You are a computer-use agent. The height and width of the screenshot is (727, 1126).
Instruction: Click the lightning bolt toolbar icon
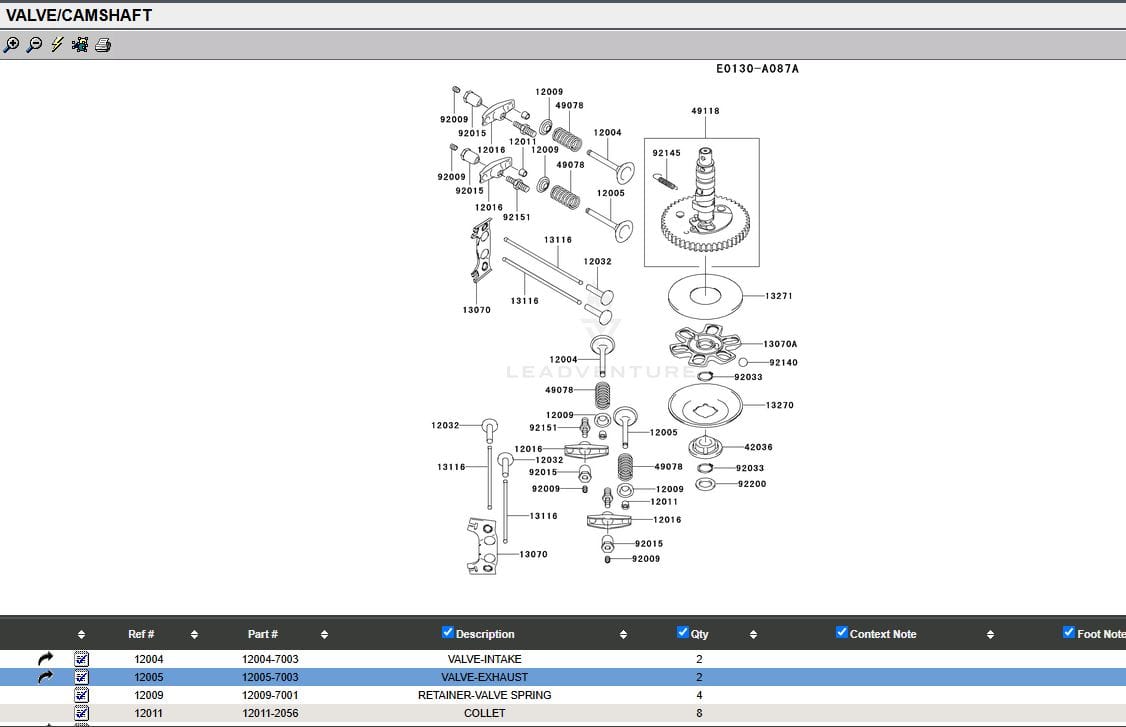pos(57,44)
